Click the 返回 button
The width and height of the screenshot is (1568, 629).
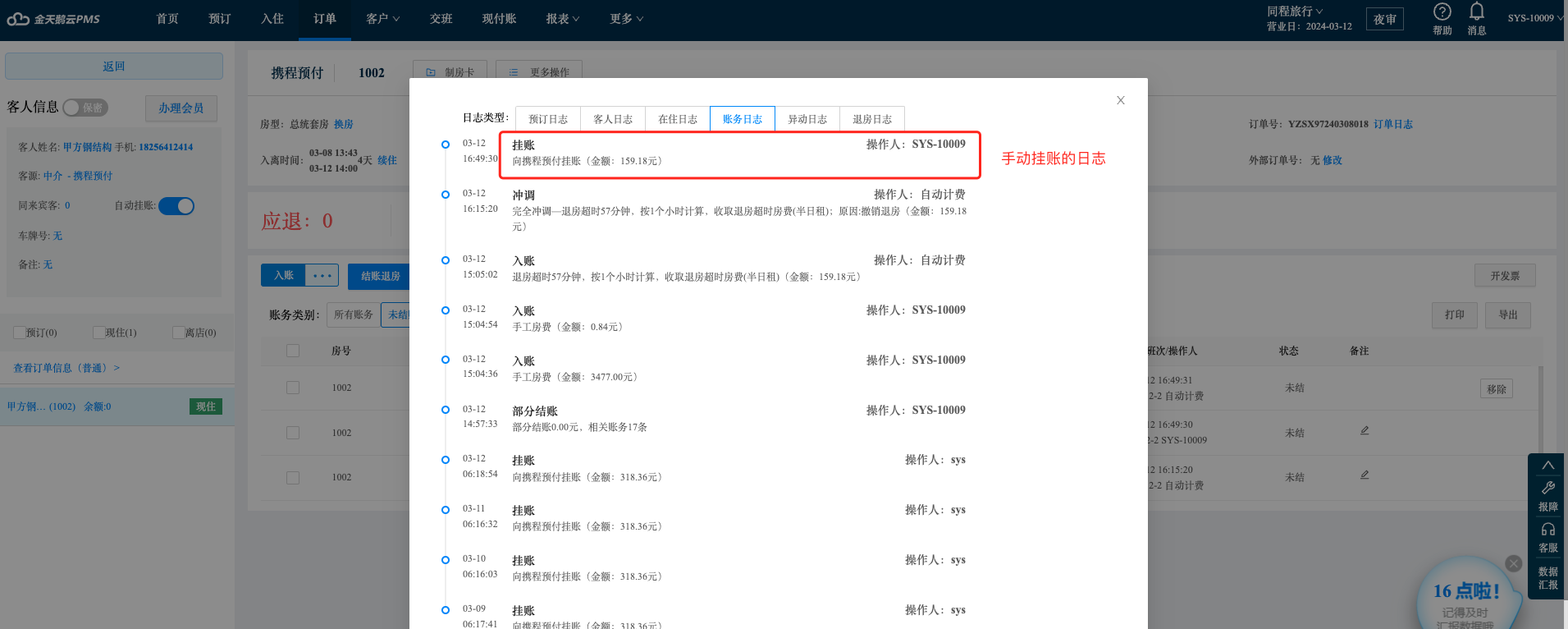point(114,67)
